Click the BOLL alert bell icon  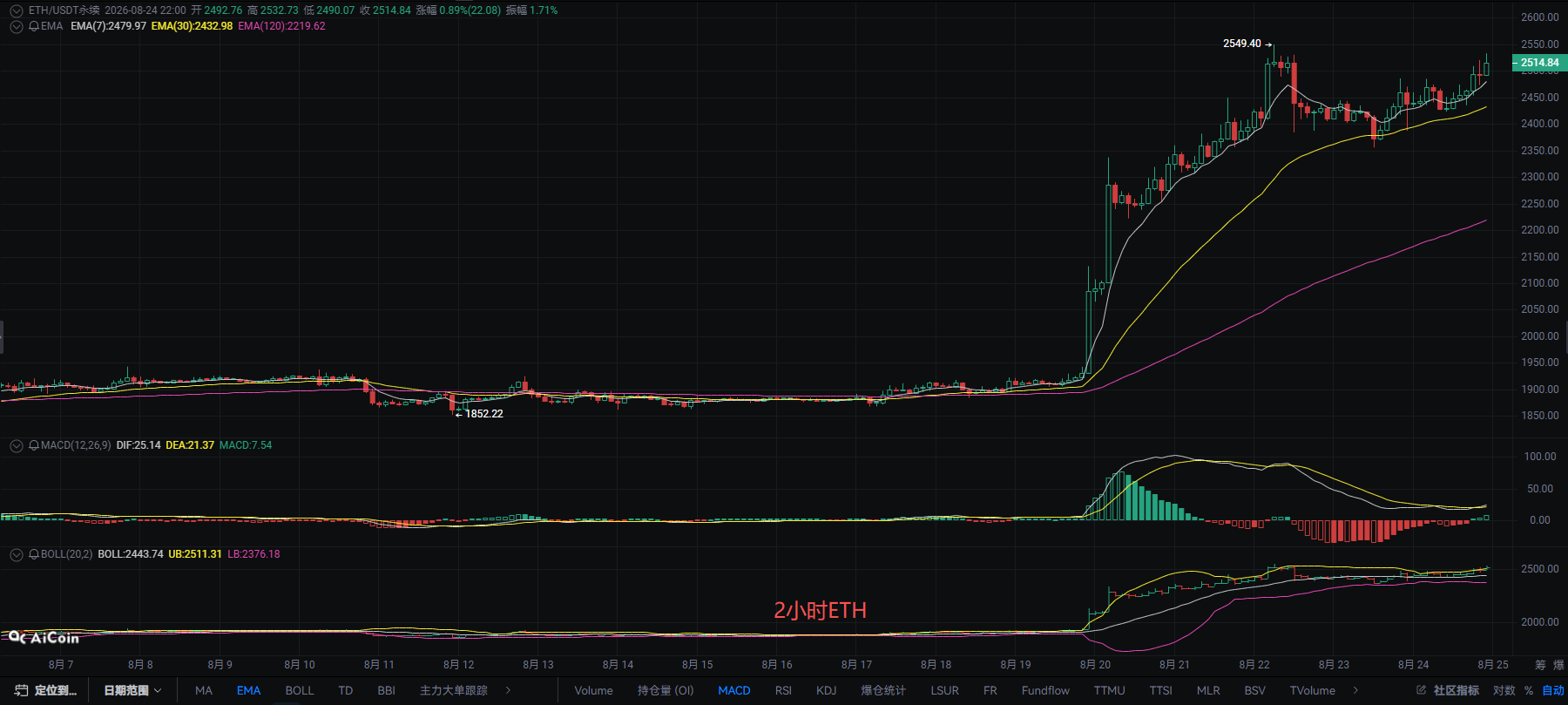tap(34, 554)
